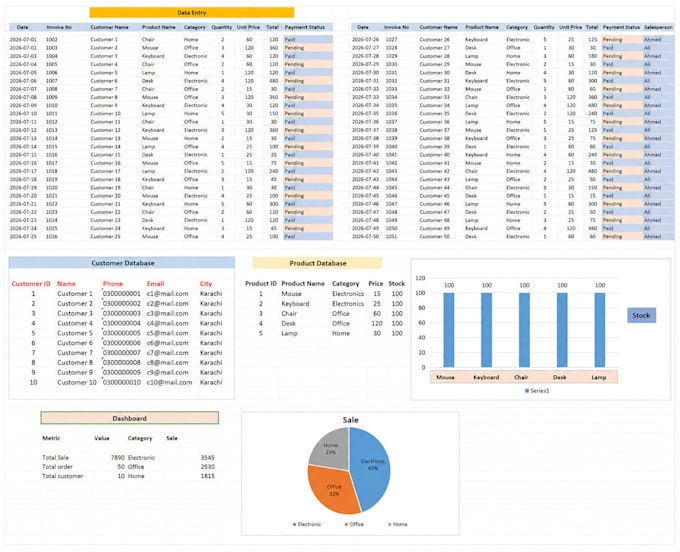Select the Sale pie chart title
Viewport: 680px width, 552px height.
(350, 420)
